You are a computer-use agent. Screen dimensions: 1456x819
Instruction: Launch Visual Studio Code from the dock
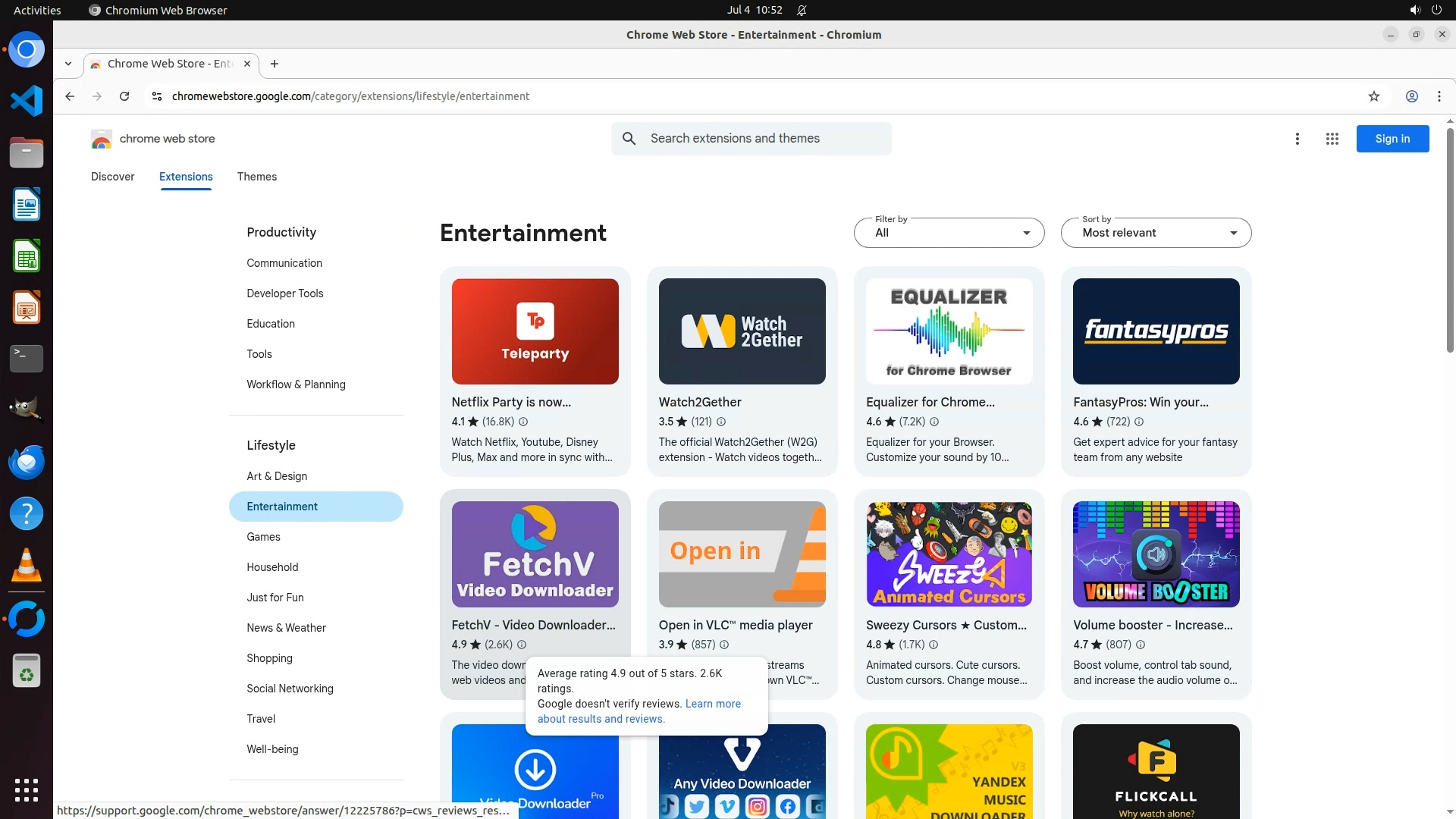[27, 101]
